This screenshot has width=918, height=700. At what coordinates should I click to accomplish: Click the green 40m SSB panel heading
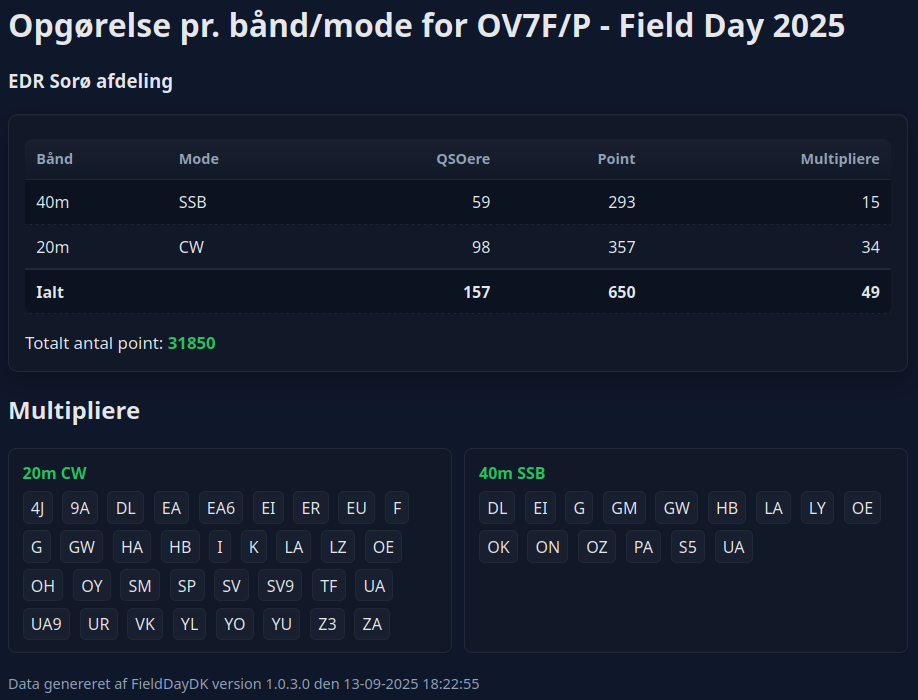[x=512, y=473]
